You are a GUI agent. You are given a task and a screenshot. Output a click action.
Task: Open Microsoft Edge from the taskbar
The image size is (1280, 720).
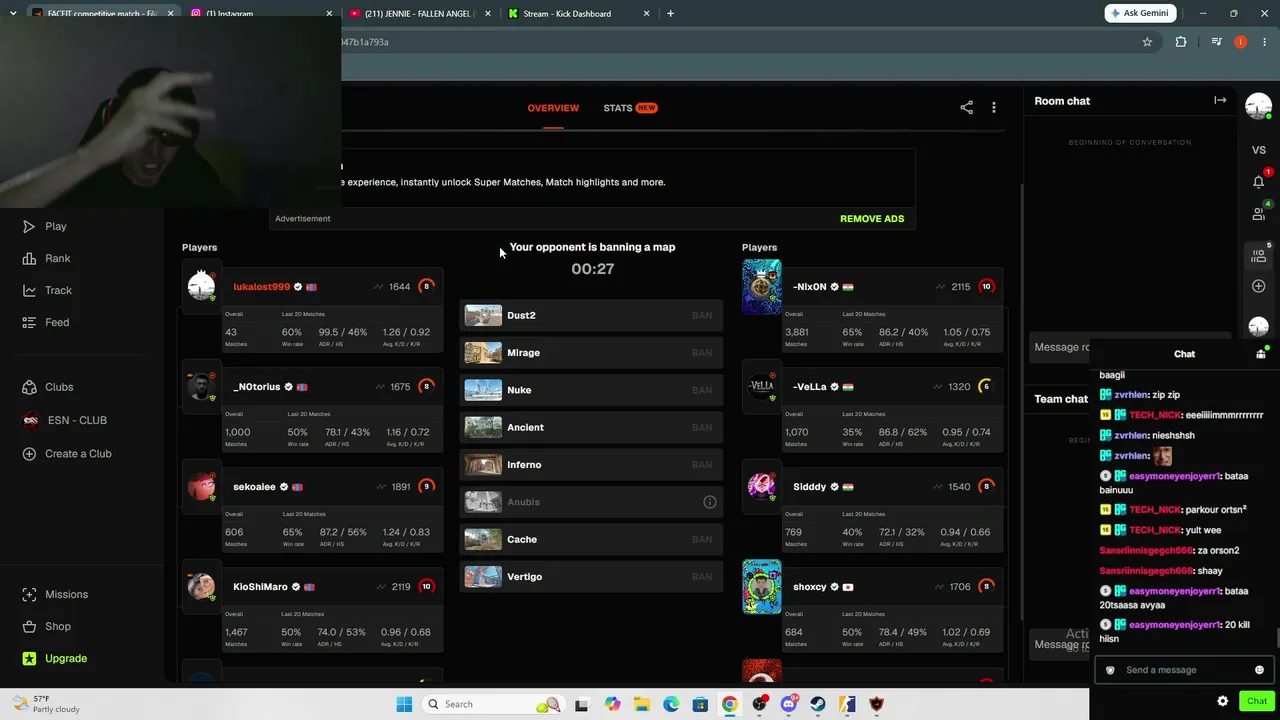point(671,704)
